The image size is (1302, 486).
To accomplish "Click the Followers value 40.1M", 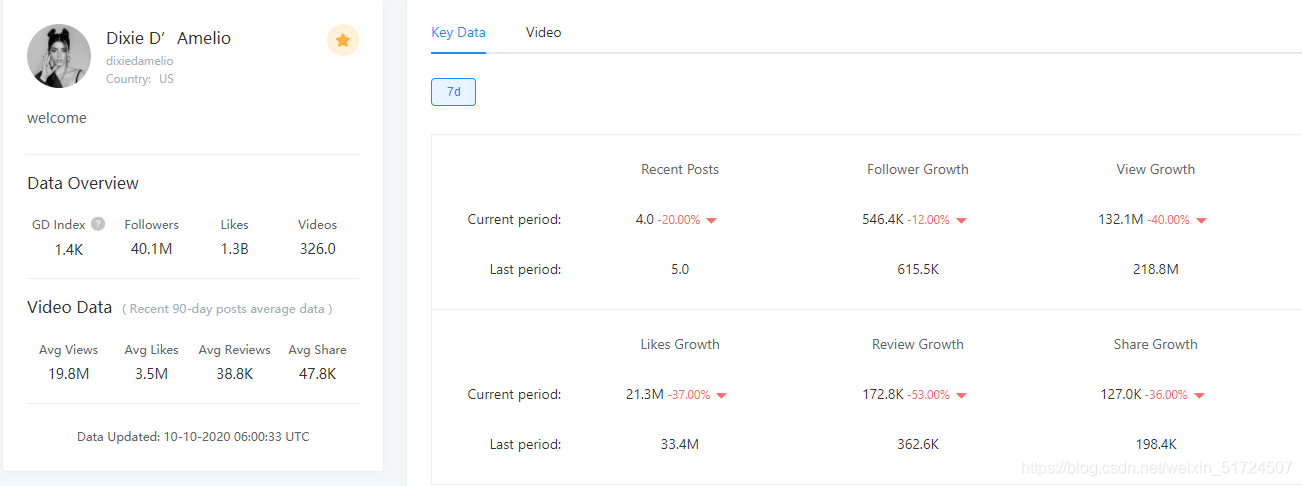I will pos(151,249).
